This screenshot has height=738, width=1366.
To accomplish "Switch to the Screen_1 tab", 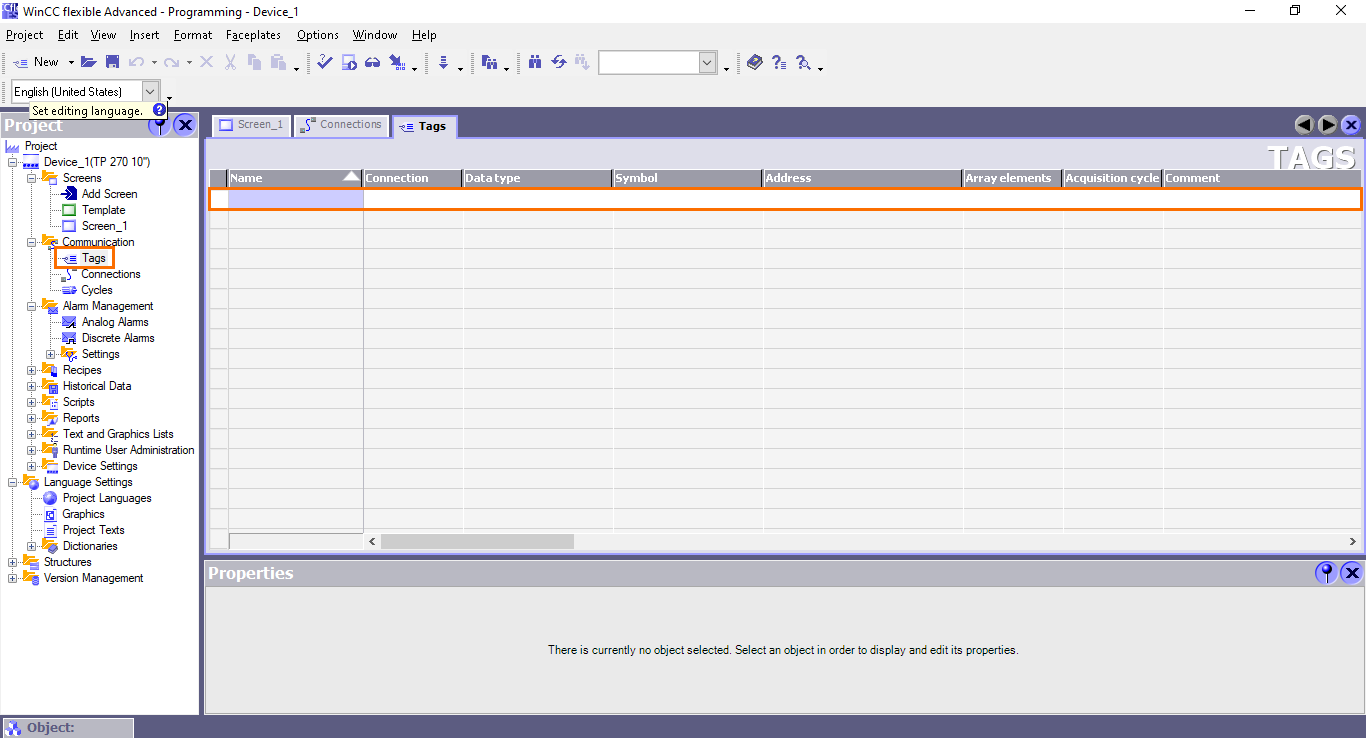I will click(251, 125).
